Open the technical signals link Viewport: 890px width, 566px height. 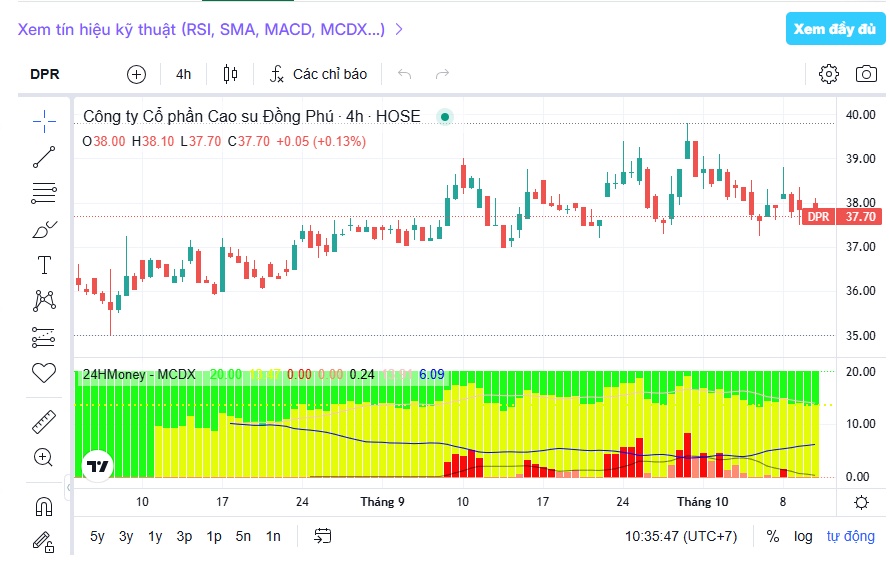tap(201, 30)
